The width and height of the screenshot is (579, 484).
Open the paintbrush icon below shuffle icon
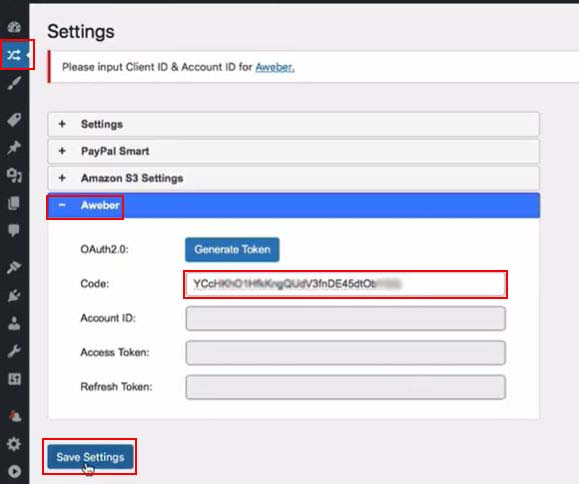tap(14, 83)
